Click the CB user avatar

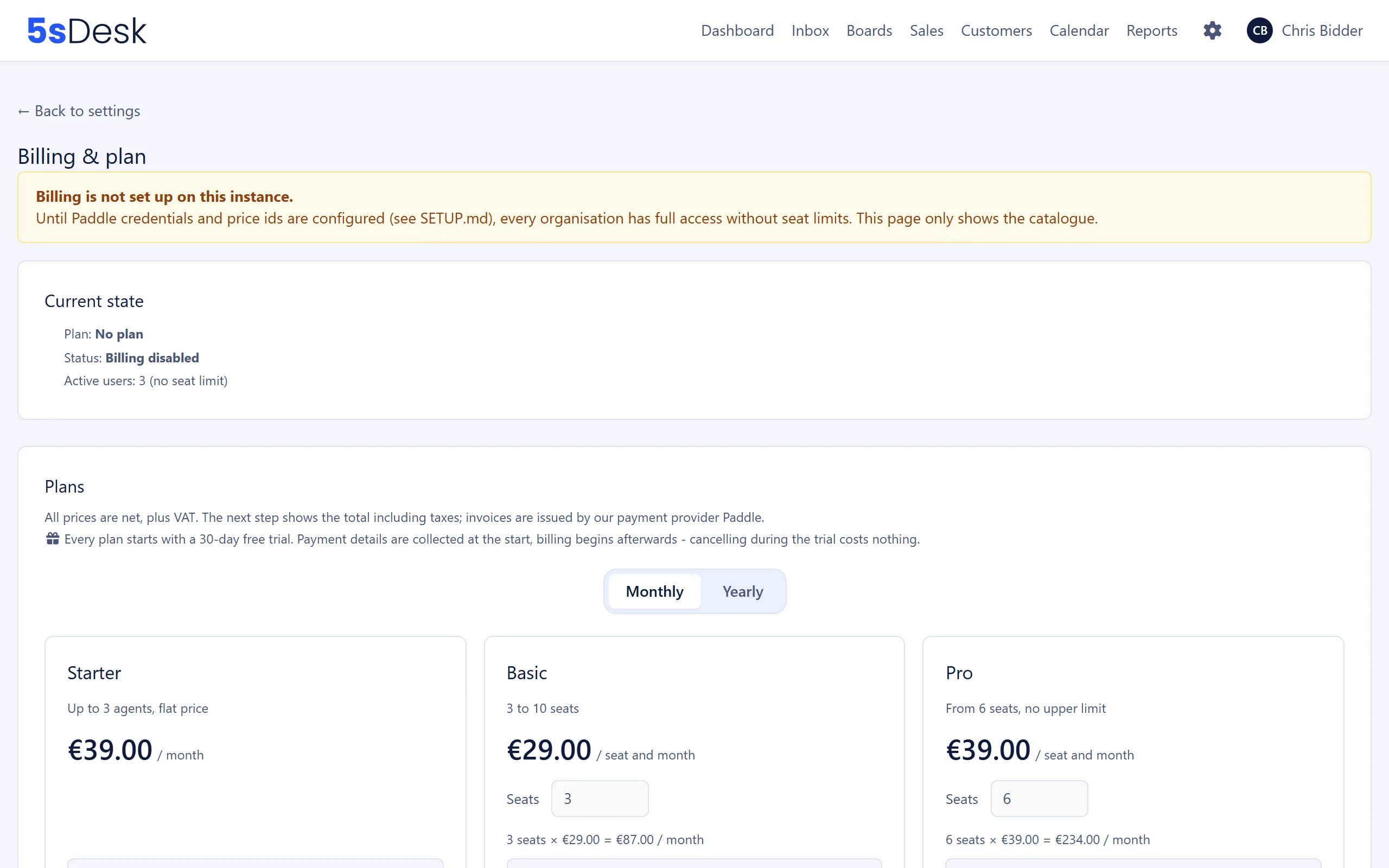click(1259, 30)
